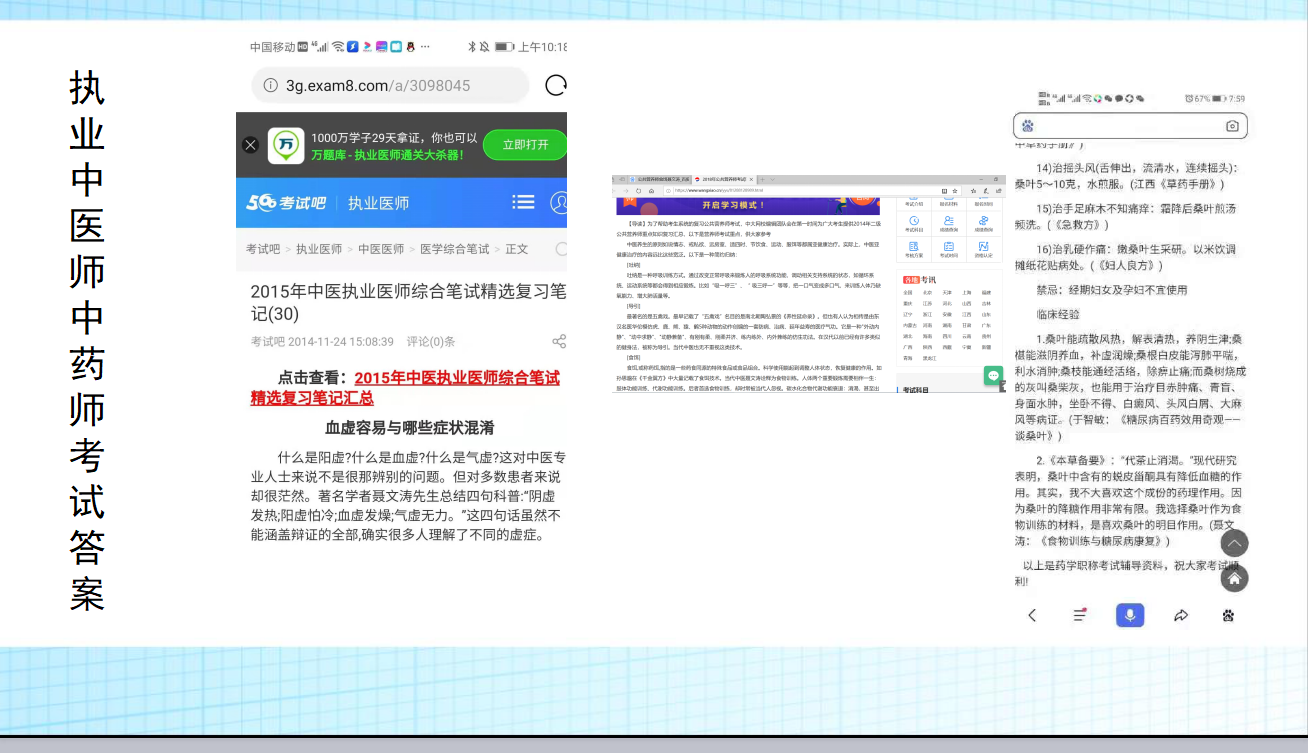Tap the round home floating button

[1234, 578]
